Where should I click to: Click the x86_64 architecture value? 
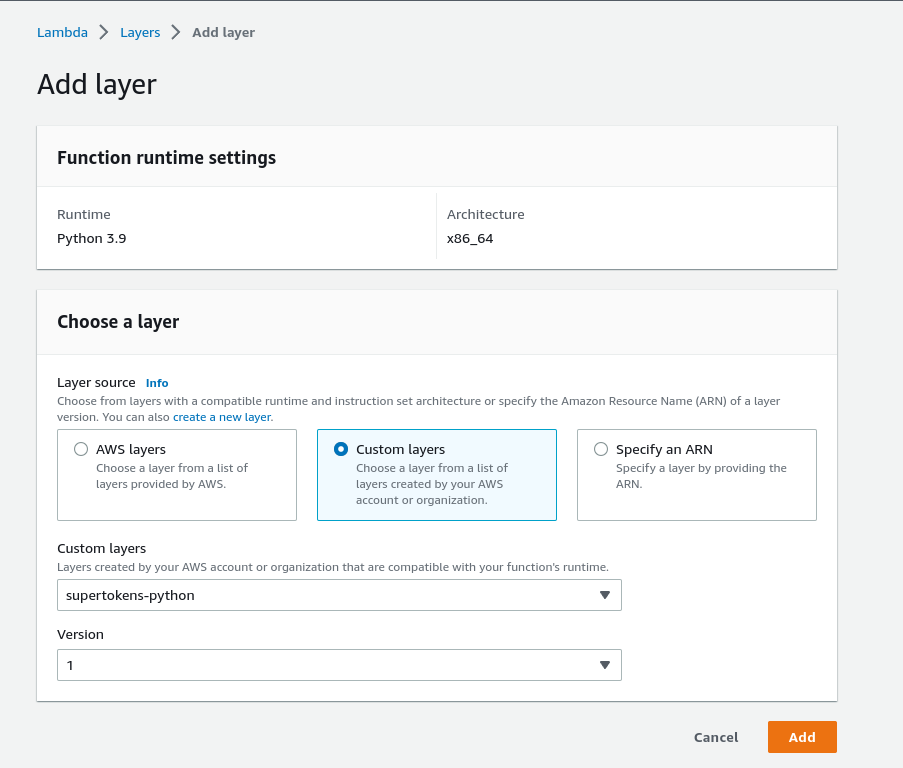coord(470,238)
